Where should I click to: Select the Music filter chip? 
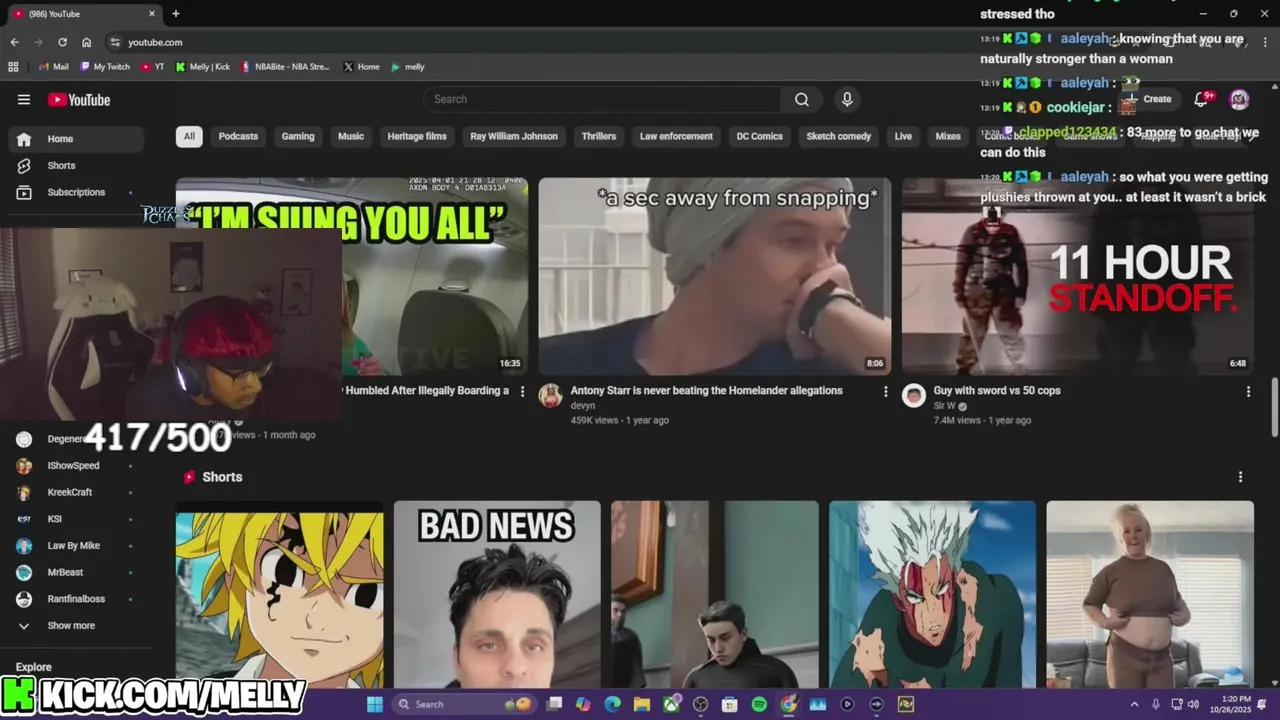tap(351, 136)
